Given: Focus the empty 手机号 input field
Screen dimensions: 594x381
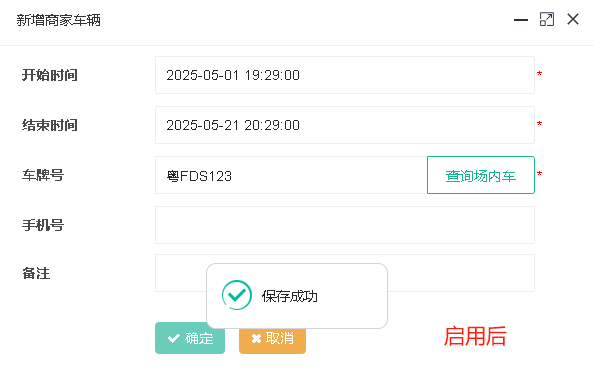Looking at the screenshot, I should point(345,225).
